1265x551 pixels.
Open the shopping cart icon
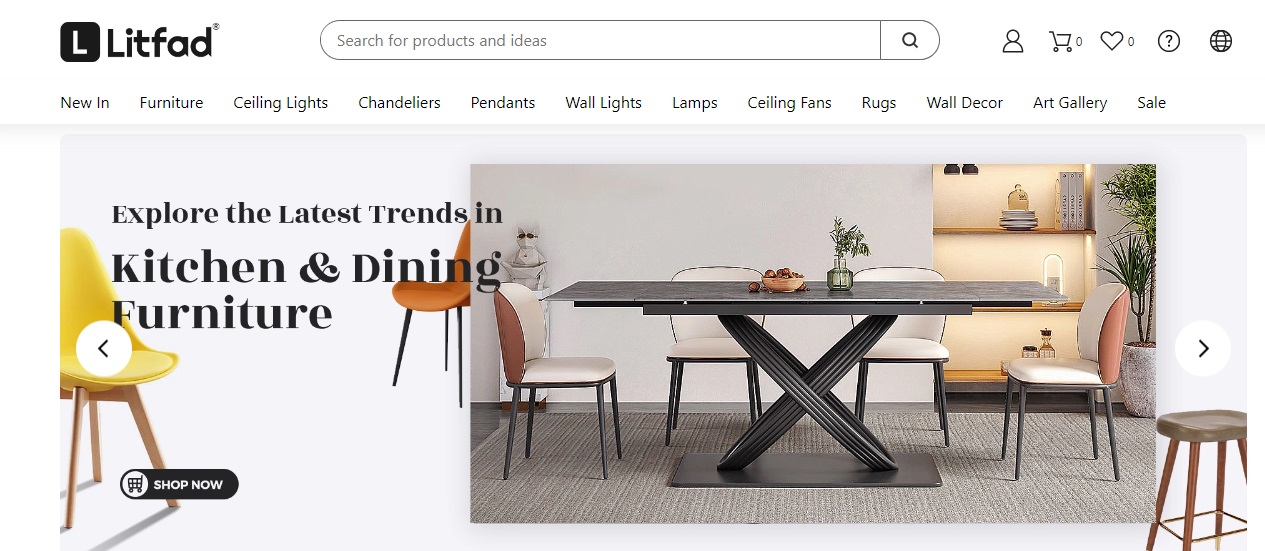tap(1065, 41)
